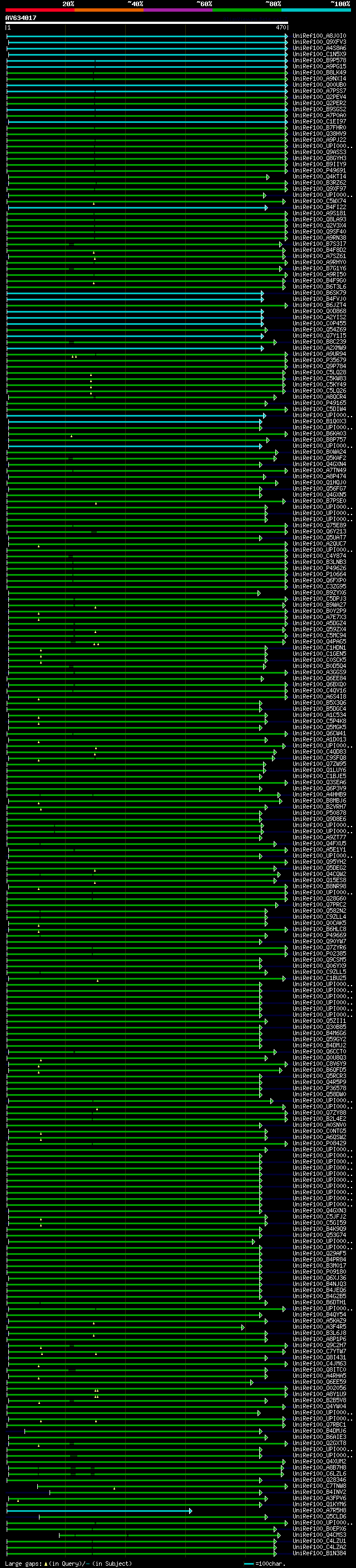Image resolution: width=356 pixels, height=1568 pixels.
Task: Select the UniRef100_P49165 label
Action: tap(319, 403)
